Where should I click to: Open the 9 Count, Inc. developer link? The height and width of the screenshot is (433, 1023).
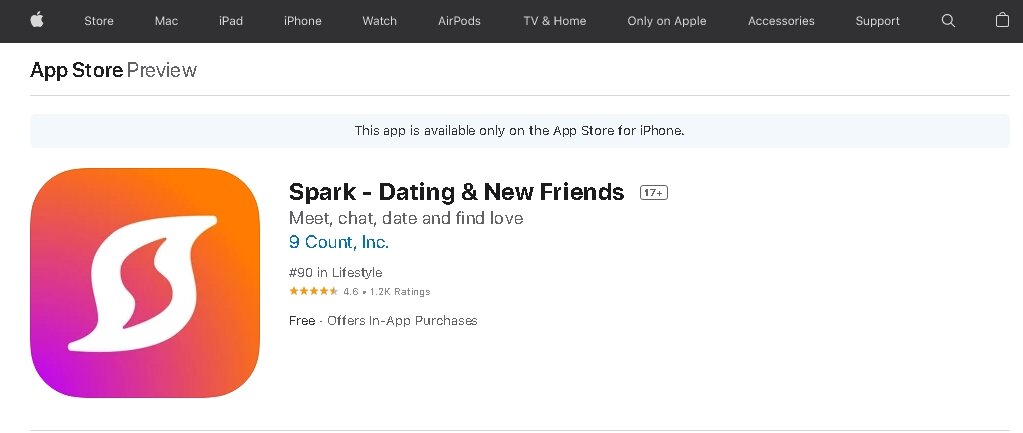(339, 243)
